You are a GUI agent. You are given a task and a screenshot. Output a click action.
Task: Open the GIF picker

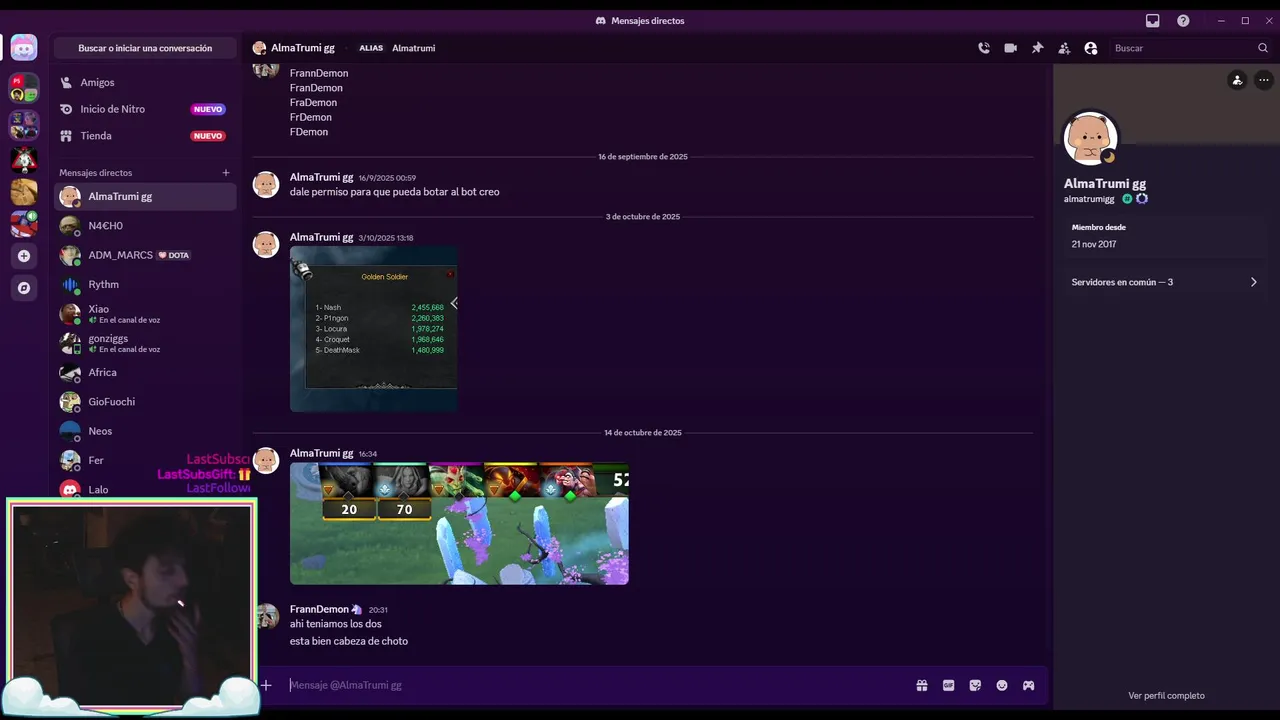pos(948,685)
